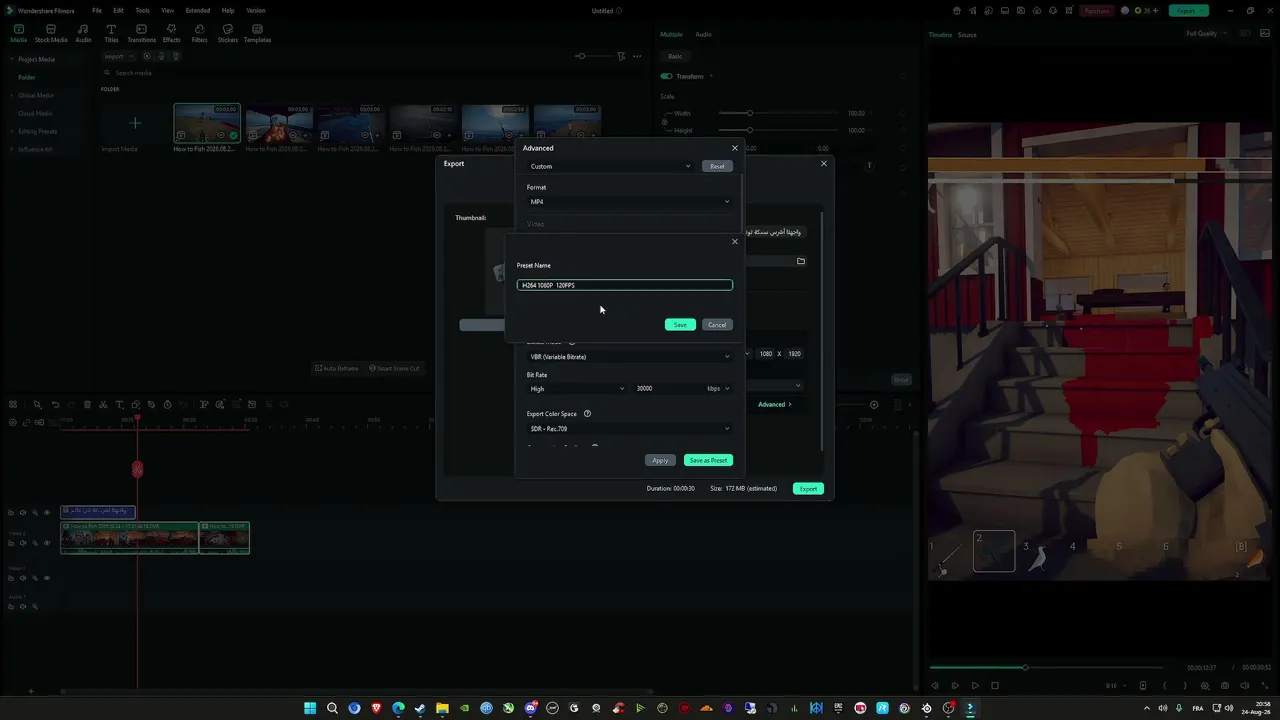Toggle visibility of the Video 2 track
The height and width of the screenshot is (720, 1280).
tap(46, 543)
